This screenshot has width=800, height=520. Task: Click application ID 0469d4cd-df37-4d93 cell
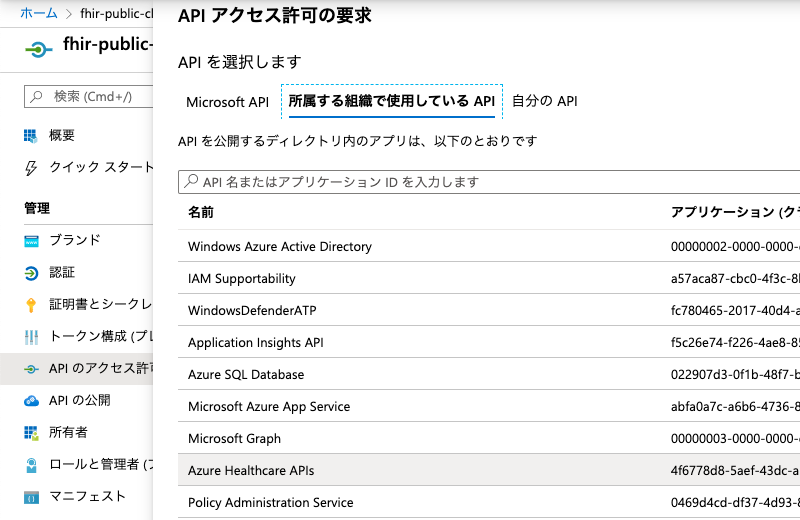tap(735, 503)
